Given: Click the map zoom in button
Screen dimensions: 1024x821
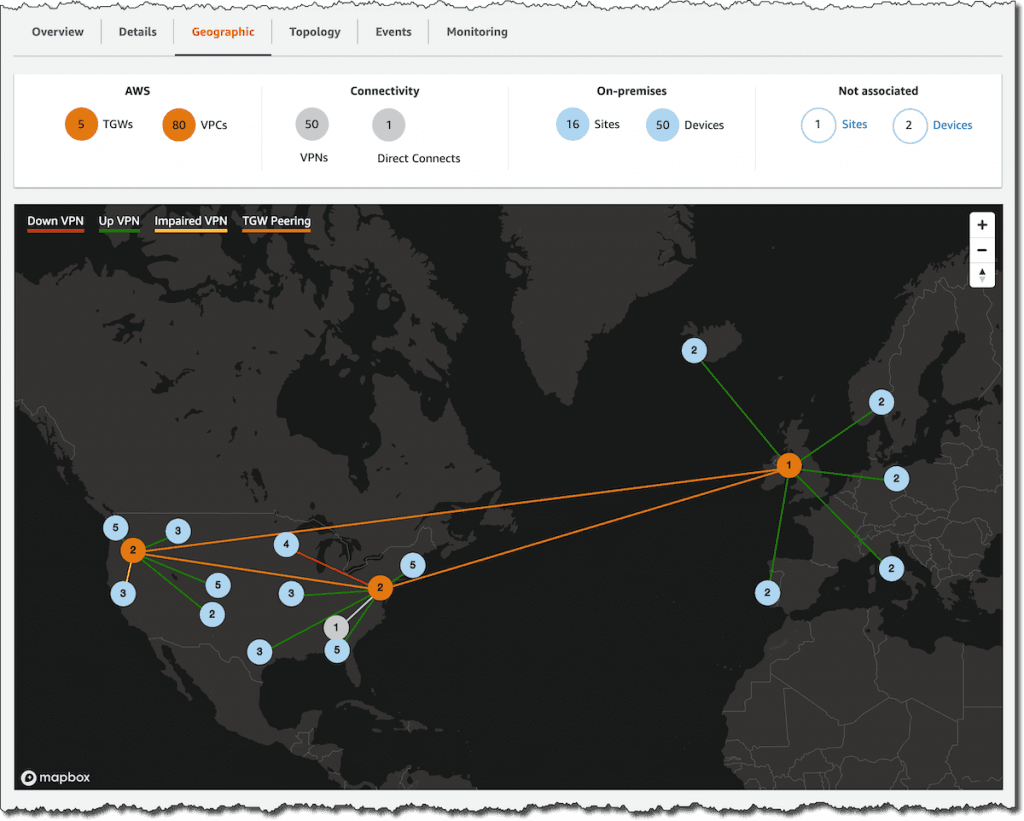Looking at the screenshot, I should (982, 225).
